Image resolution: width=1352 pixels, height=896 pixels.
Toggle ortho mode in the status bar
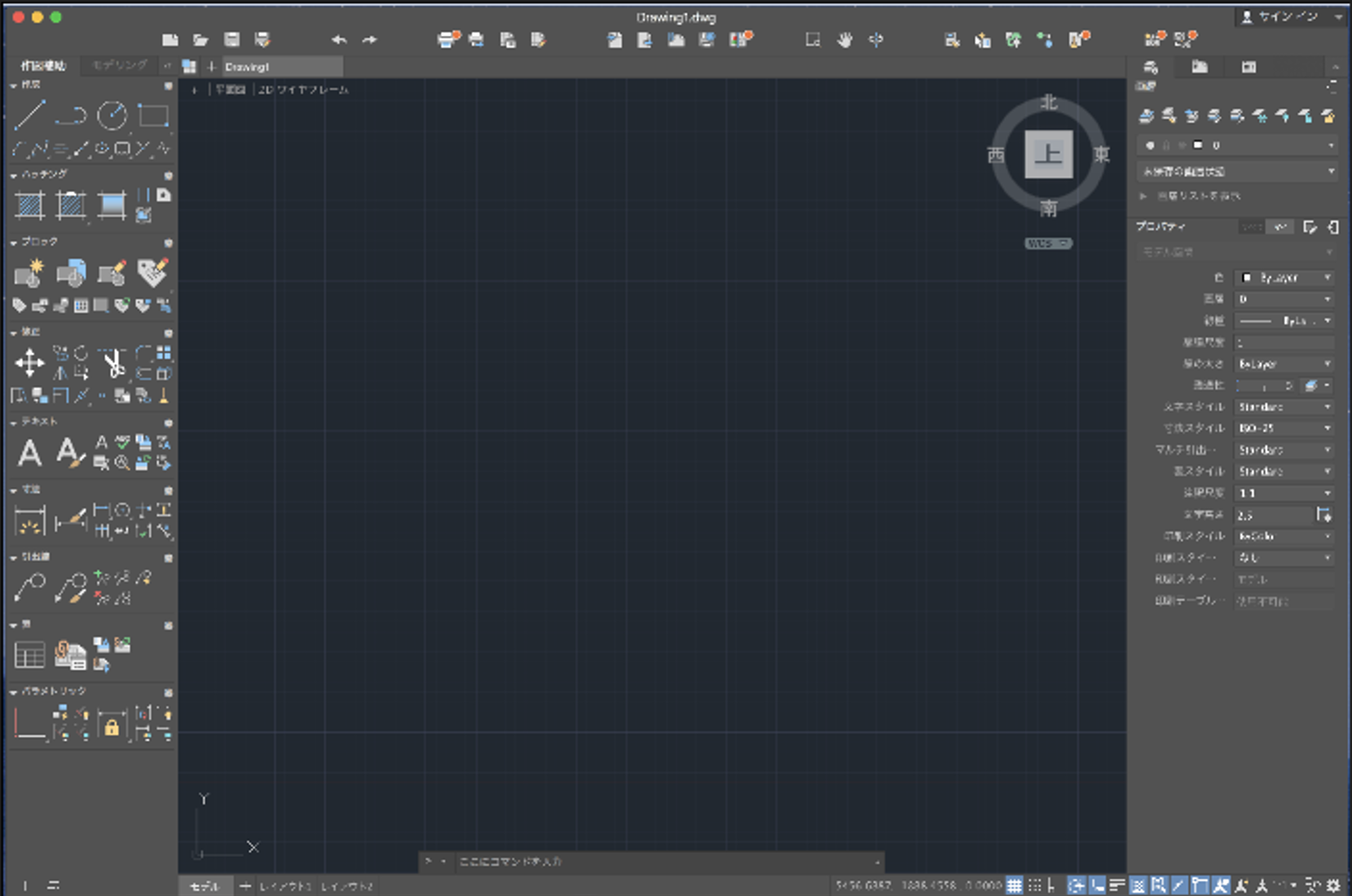[x=1051, y=885]
